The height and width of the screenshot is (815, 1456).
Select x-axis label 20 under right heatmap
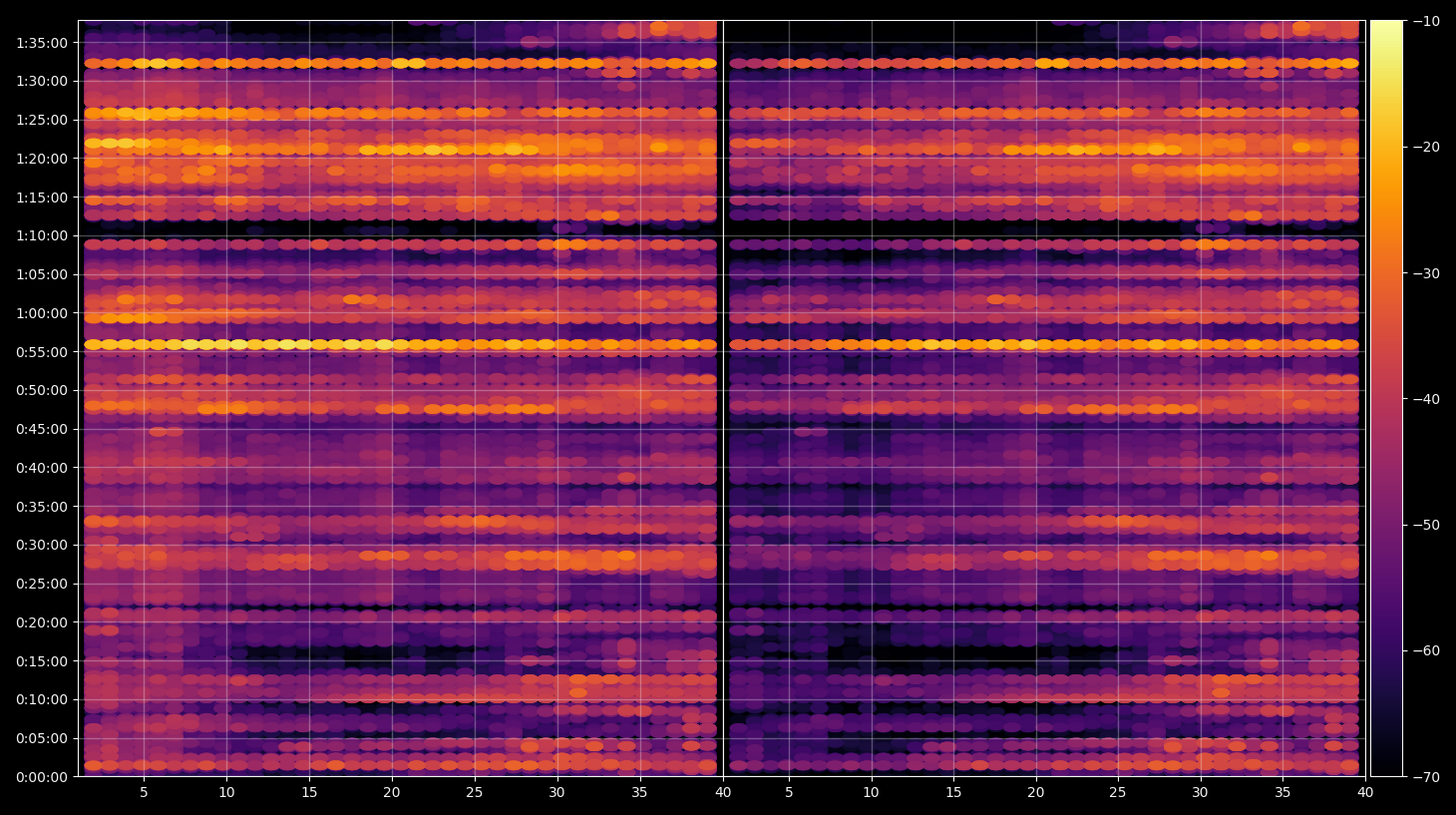(x=1036, y=793)
